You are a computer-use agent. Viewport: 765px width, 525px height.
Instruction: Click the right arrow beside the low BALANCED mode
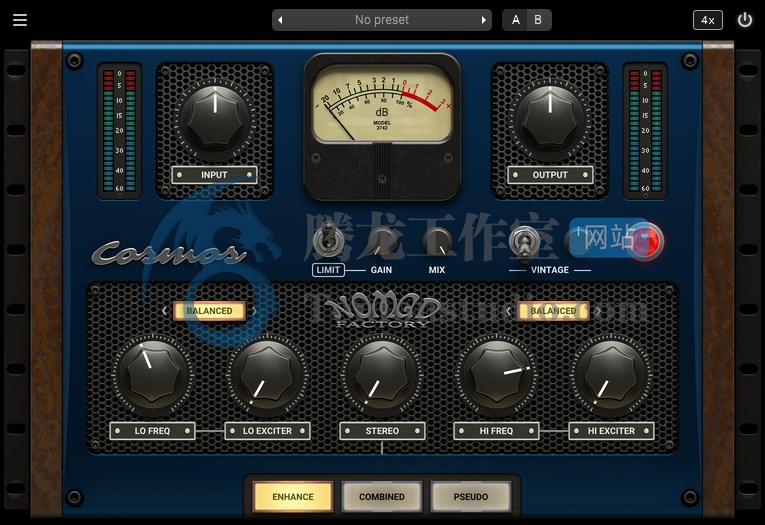254,311
